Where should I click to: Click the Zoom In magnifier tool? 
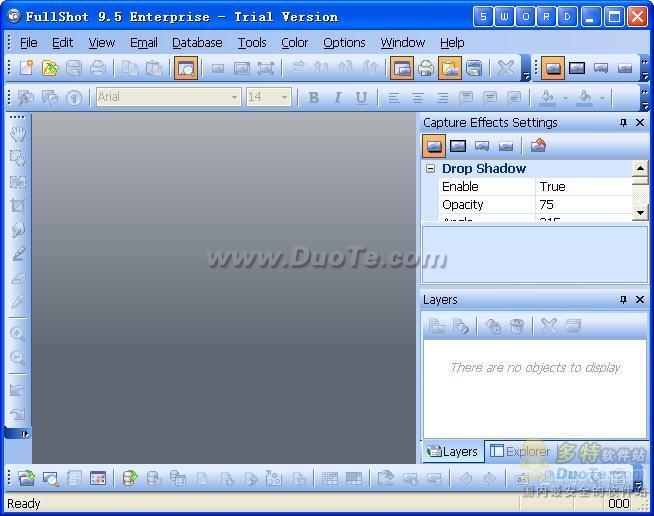click(18, 334)
